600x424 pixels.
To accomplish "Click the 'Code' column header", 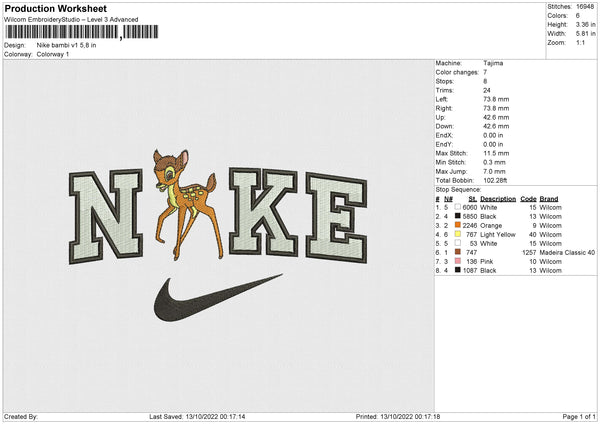I will tap(528, 199).
